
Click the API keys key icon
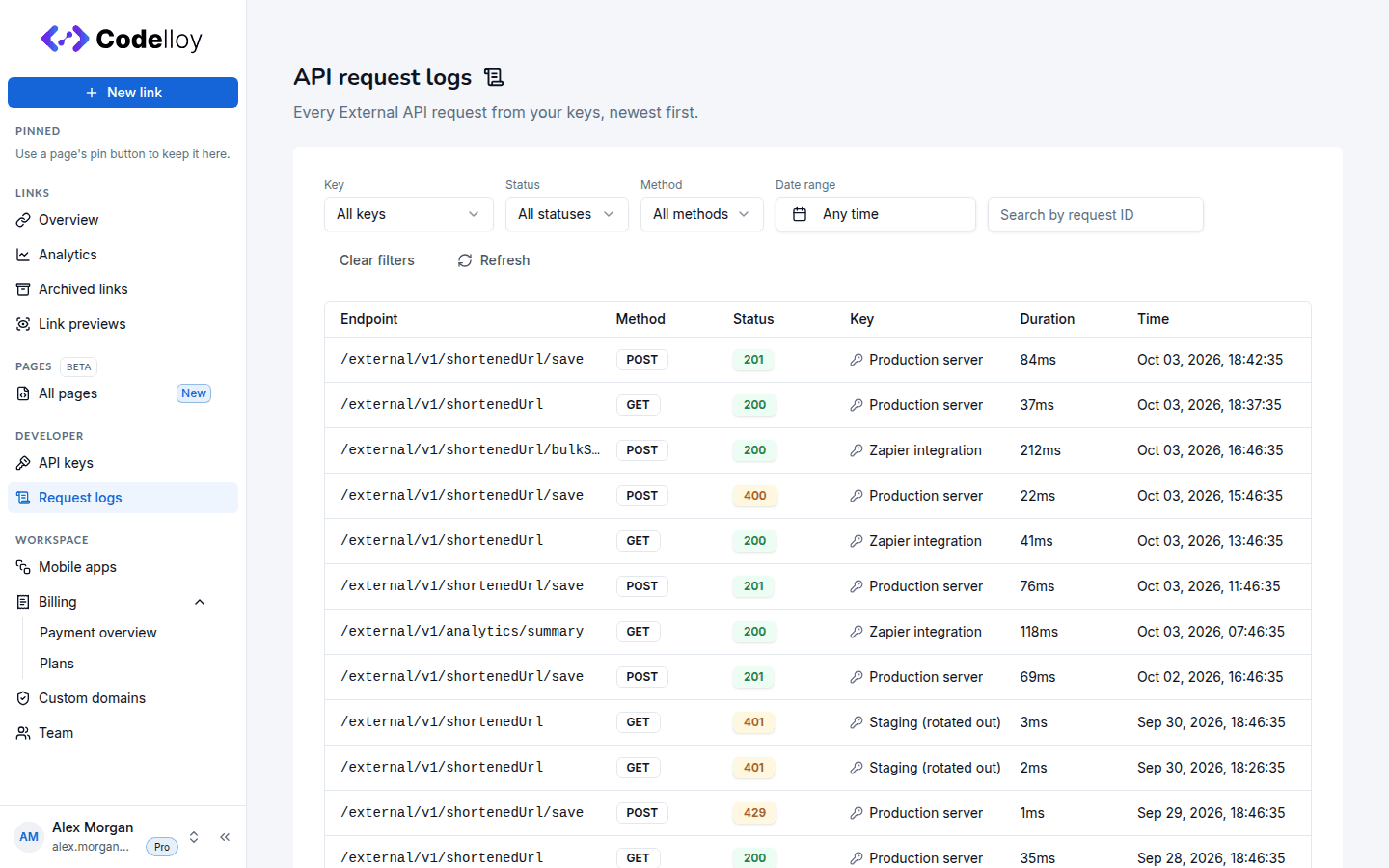point(23,463)
